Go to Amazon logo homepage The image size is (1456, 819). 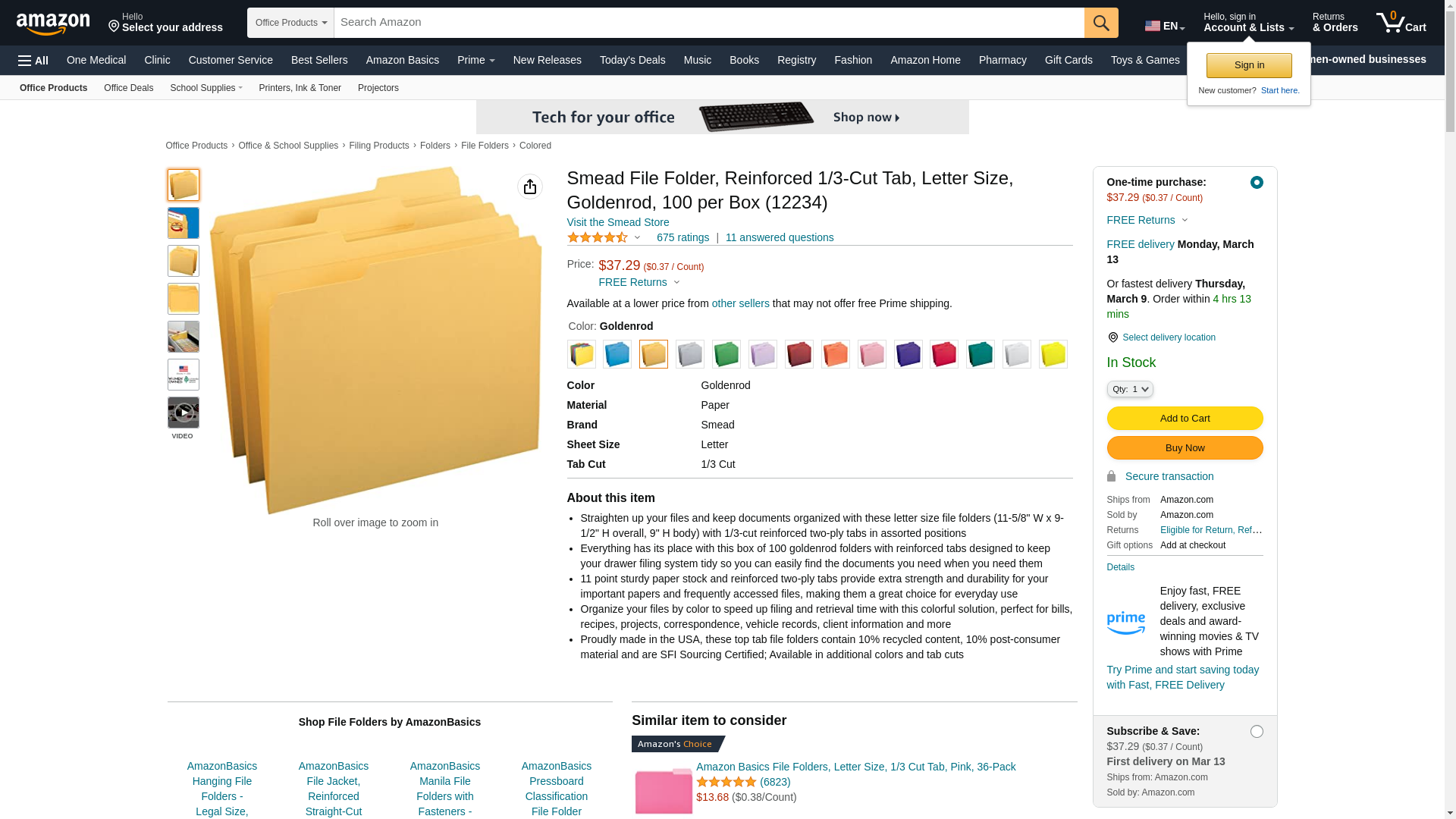coord(53,24)
